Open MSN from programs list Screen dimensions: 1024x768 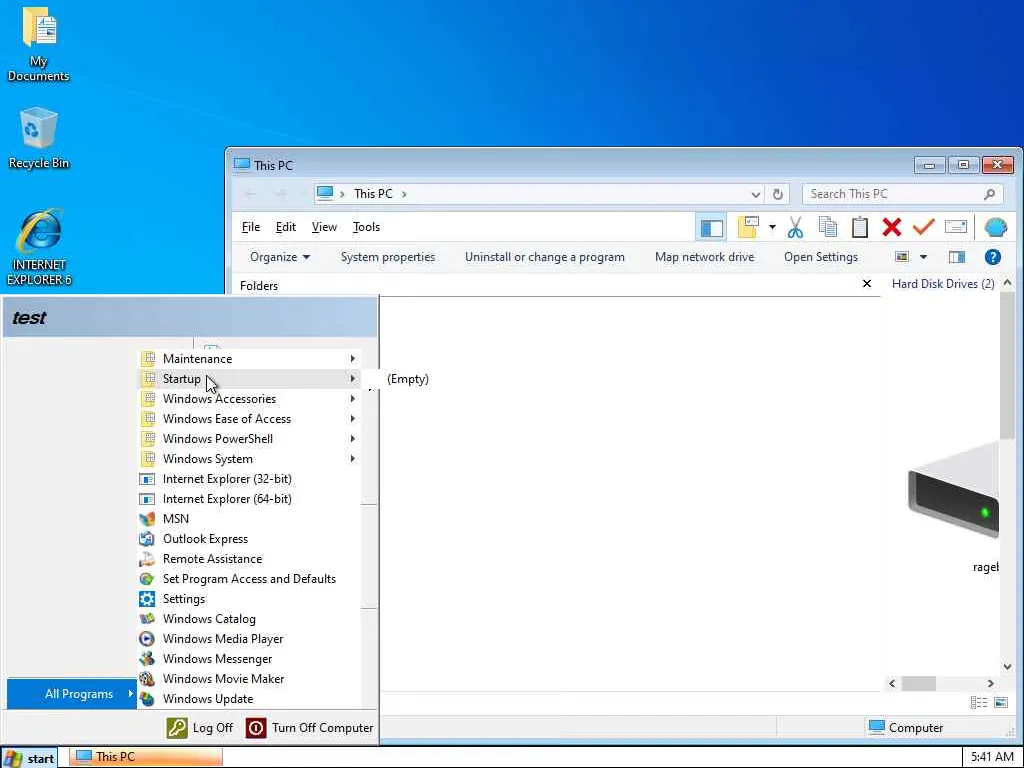(249, 519)
